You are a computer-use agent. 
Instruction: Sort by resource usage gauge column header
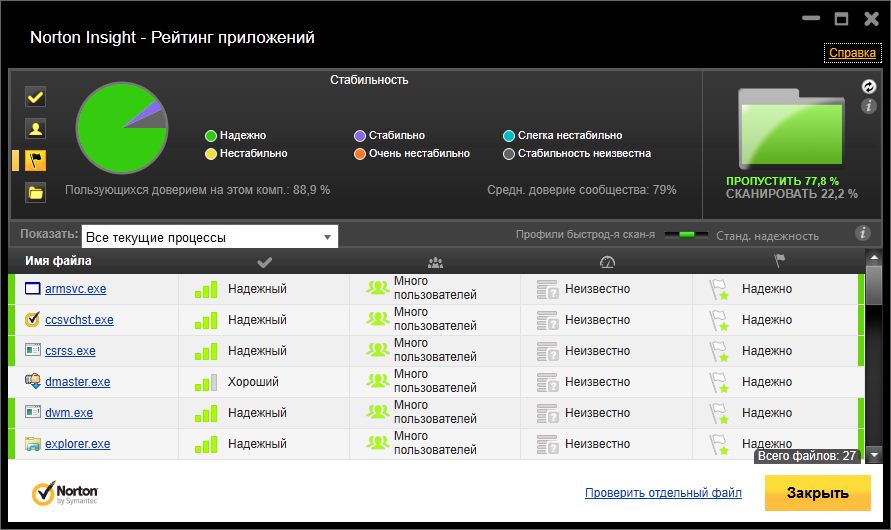[x=607, y=262]
